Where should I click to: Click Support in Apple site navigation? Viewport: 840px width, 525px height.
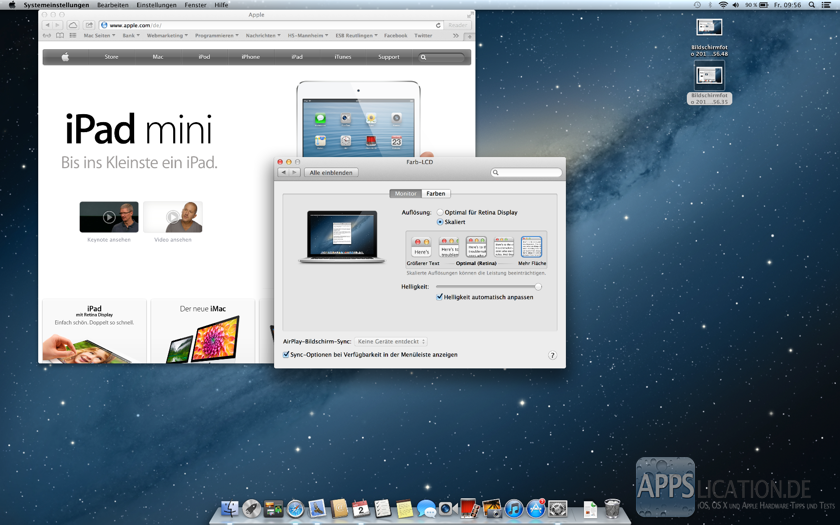(x=389, y=57)
